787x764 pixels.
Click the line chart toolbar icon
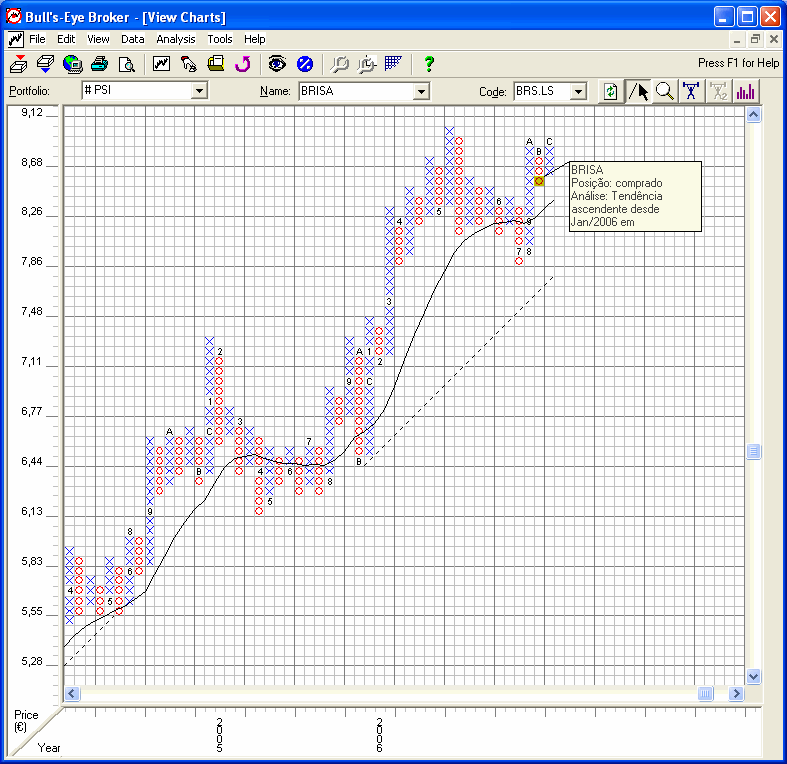[161, 64]
